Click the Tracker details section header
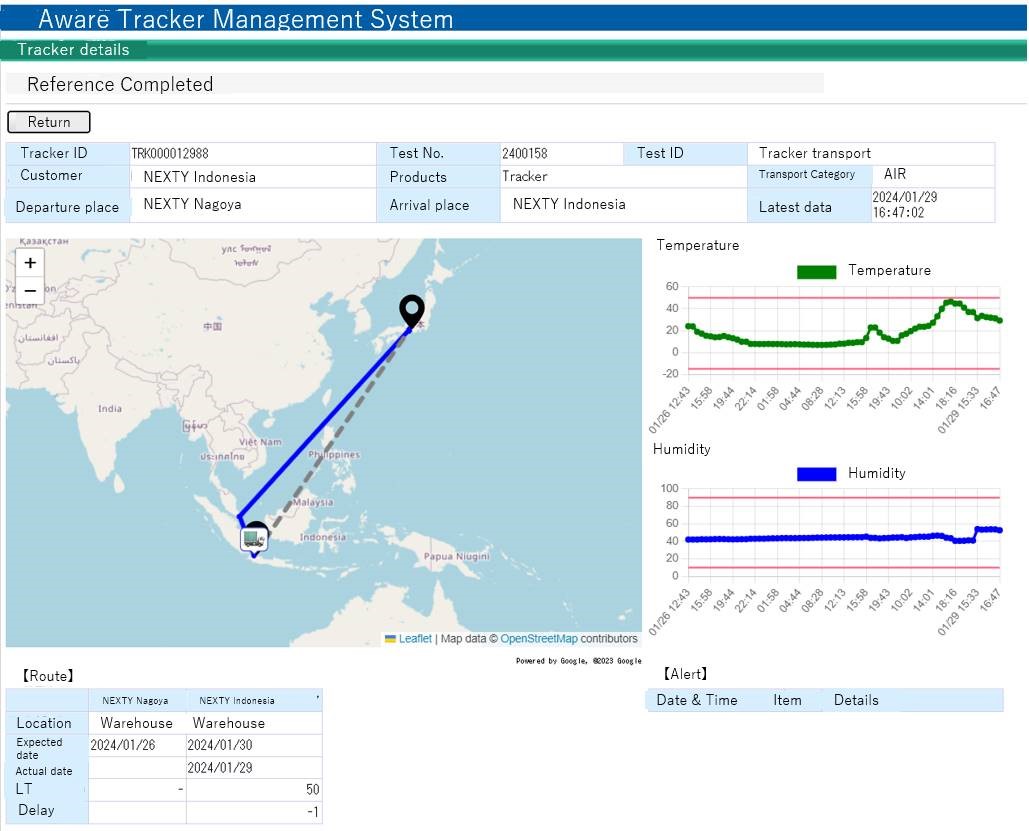Screen dimensions: 1029x831 tap(74, 50)
